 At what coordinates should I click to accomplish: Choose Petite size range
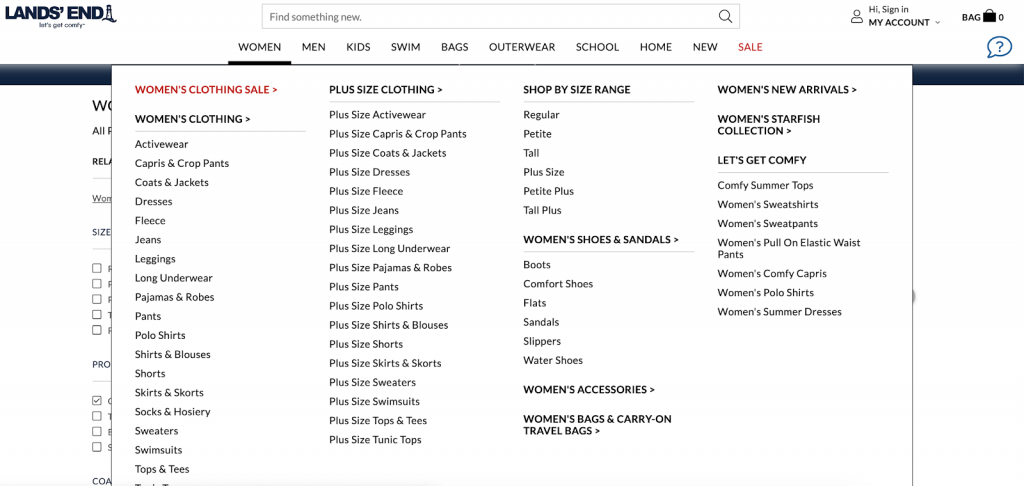537,134
